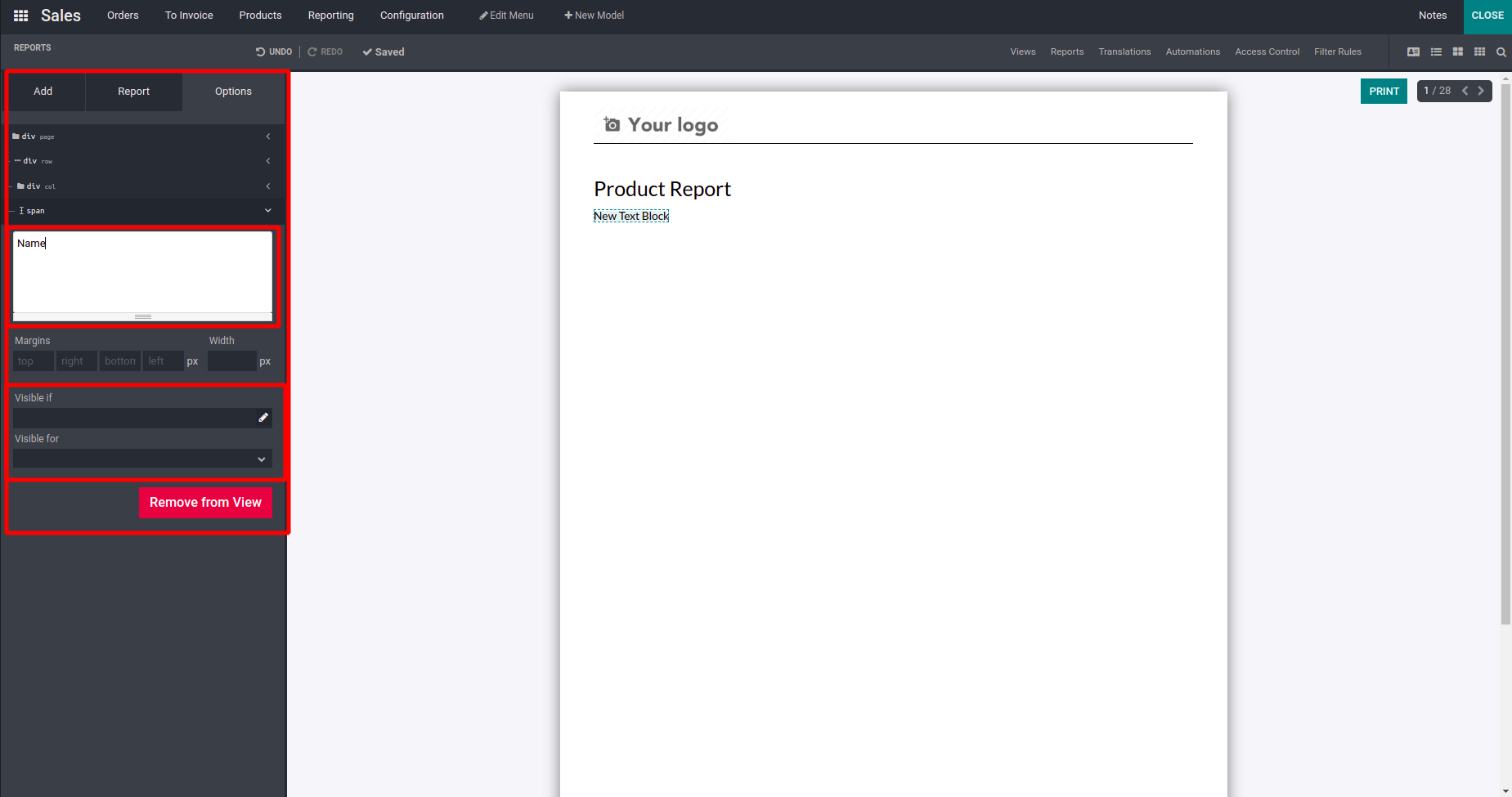The height and width of the screenshot is (797, 1512).
Task: Go to previous record arrow
Action: click(x=1465, y=91)
